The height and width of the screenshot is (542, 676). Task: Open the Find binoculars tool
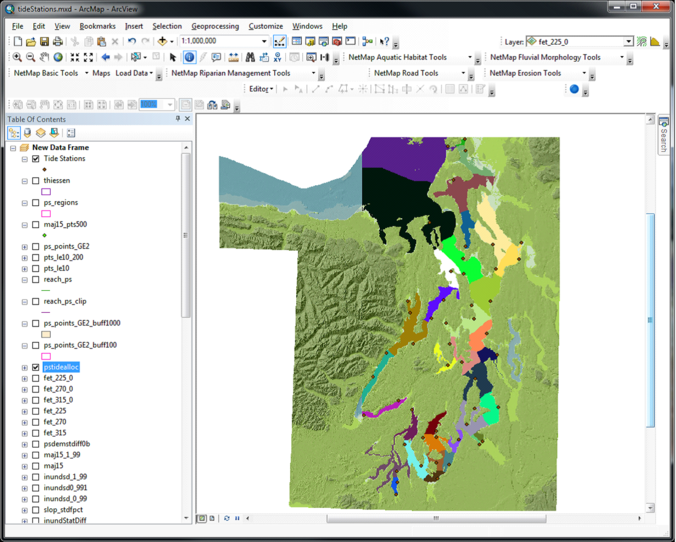[x=250, y=58]
